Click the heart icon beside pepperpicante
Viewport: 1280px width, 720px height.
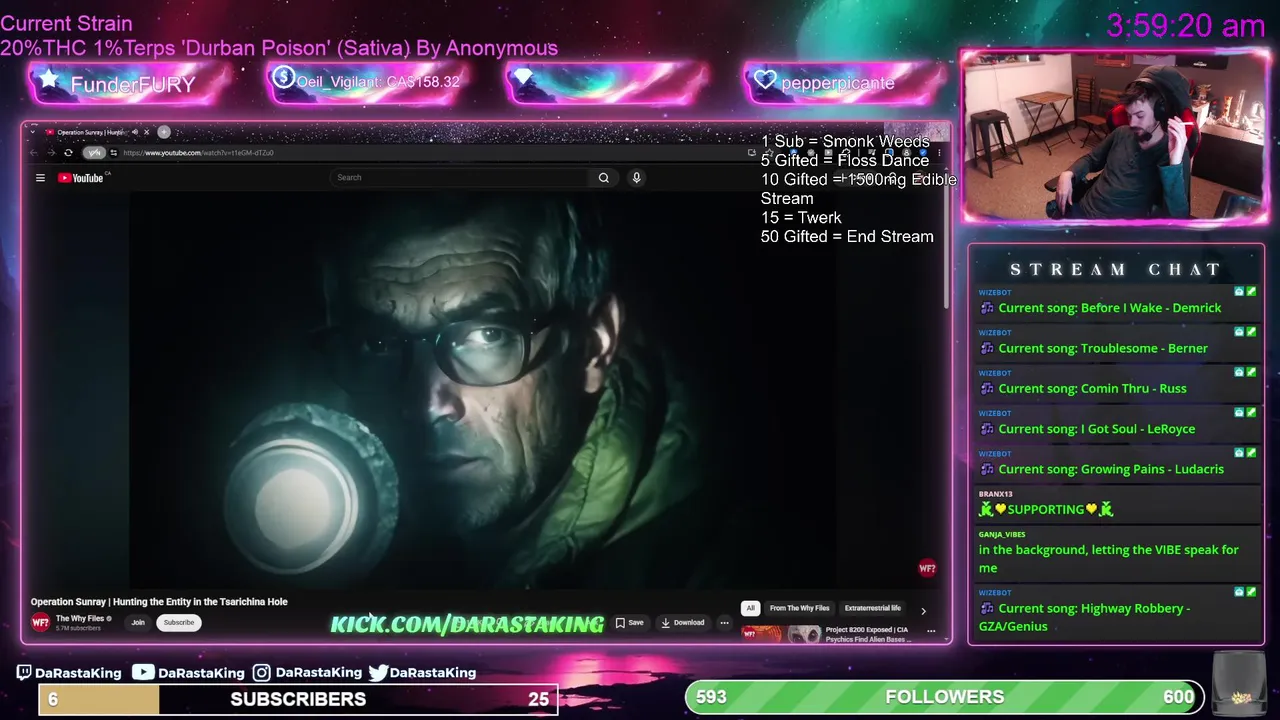coord(766,80)
